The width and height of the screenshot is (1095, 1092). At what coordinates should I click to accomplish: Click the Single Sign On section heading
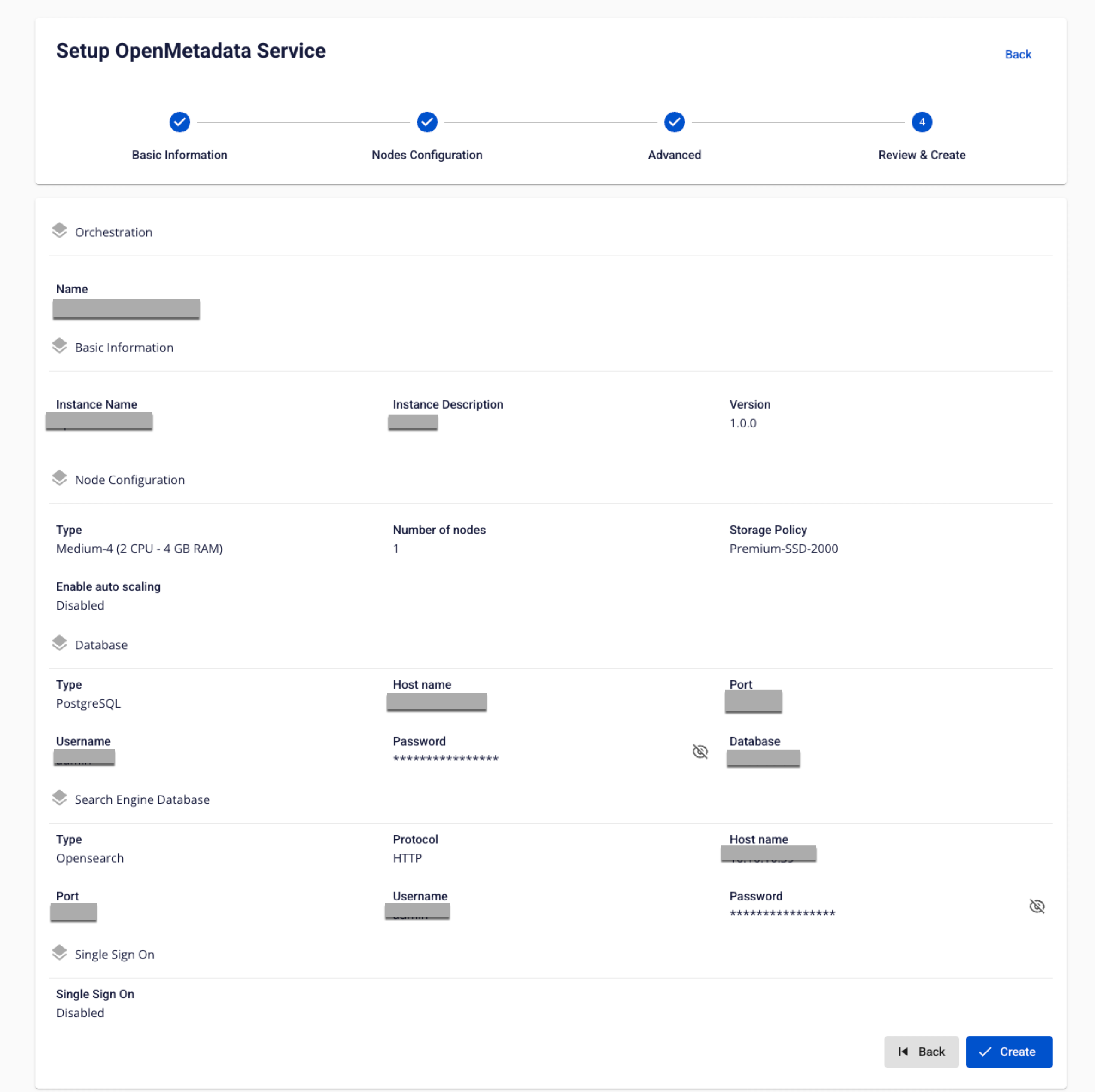[115, 954]
